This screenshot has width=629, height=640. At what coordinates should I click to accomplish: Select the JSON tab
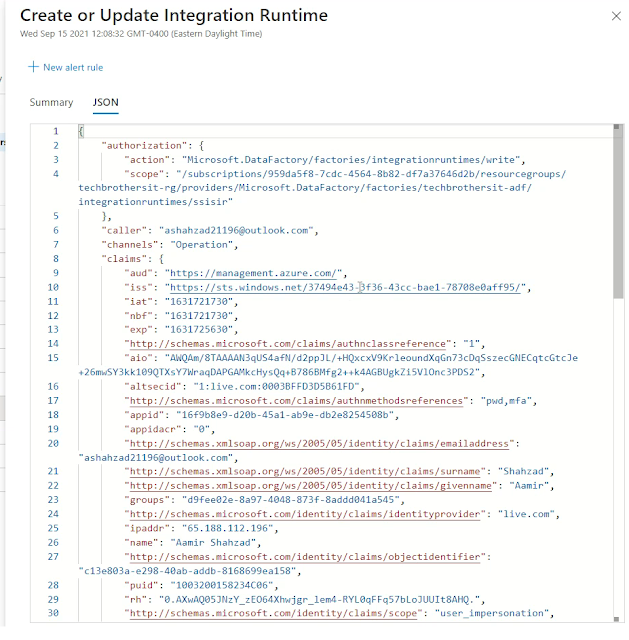105,102
